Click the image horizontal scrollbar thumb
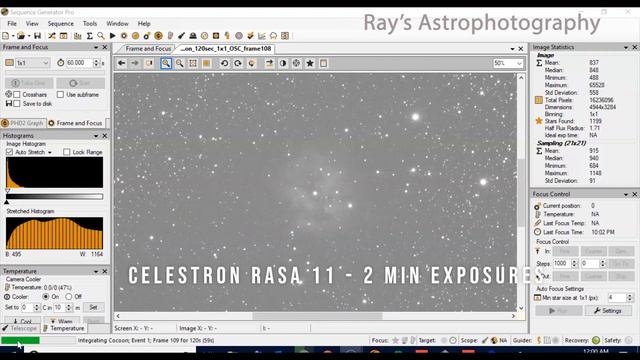The width and height of the screenshot is (640, 360). [x=317, y=316]
